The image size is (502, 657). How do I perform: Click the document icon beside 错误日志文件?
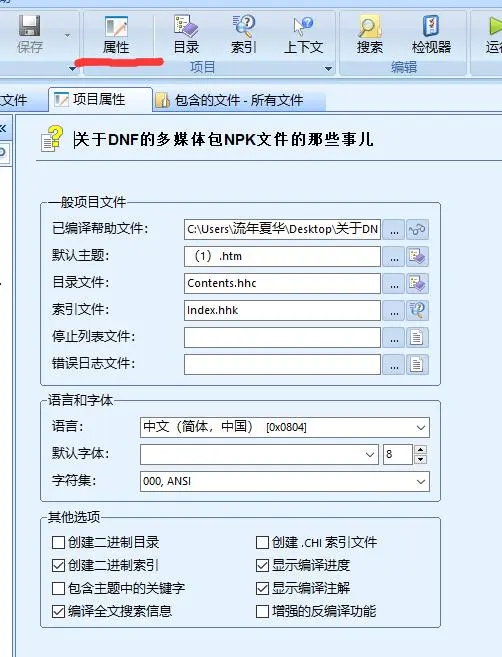(x=417, y=365)
